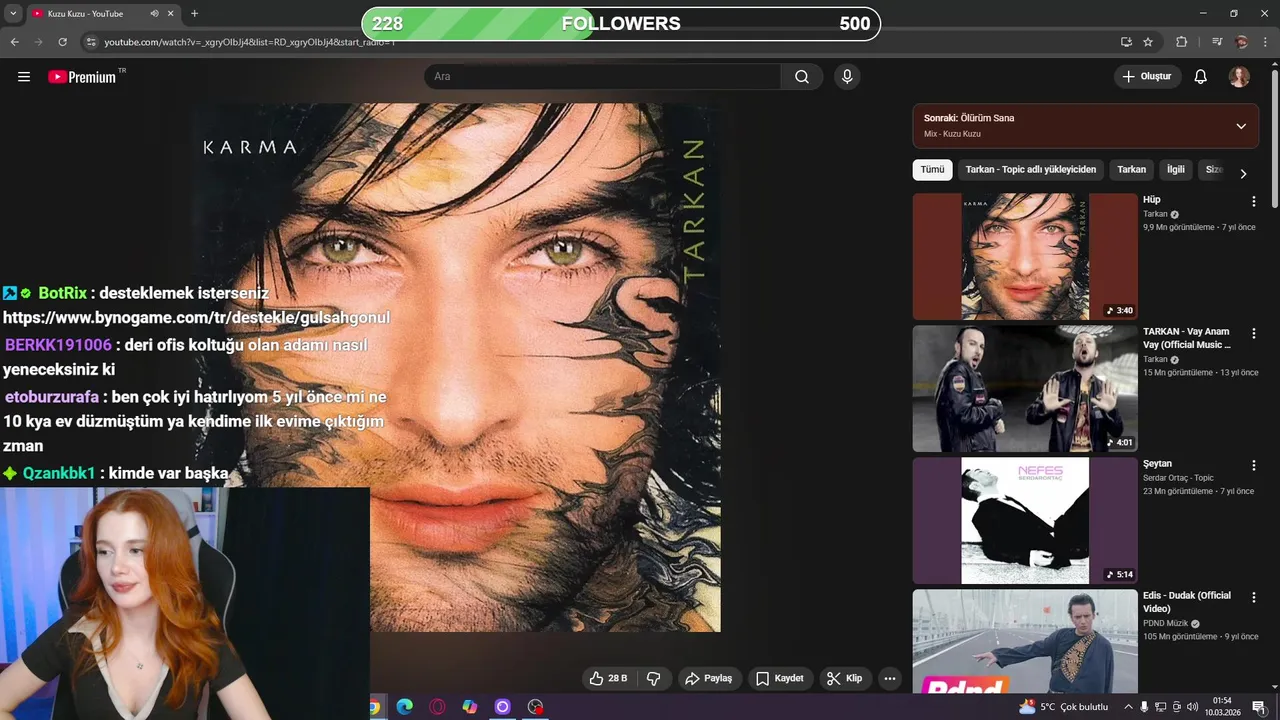Image resolution: width=1280 pixels, height=720 pixels.
Task: Expand the Sonraki: Ölürüm Sana playlist panel
Action: 1241,126
